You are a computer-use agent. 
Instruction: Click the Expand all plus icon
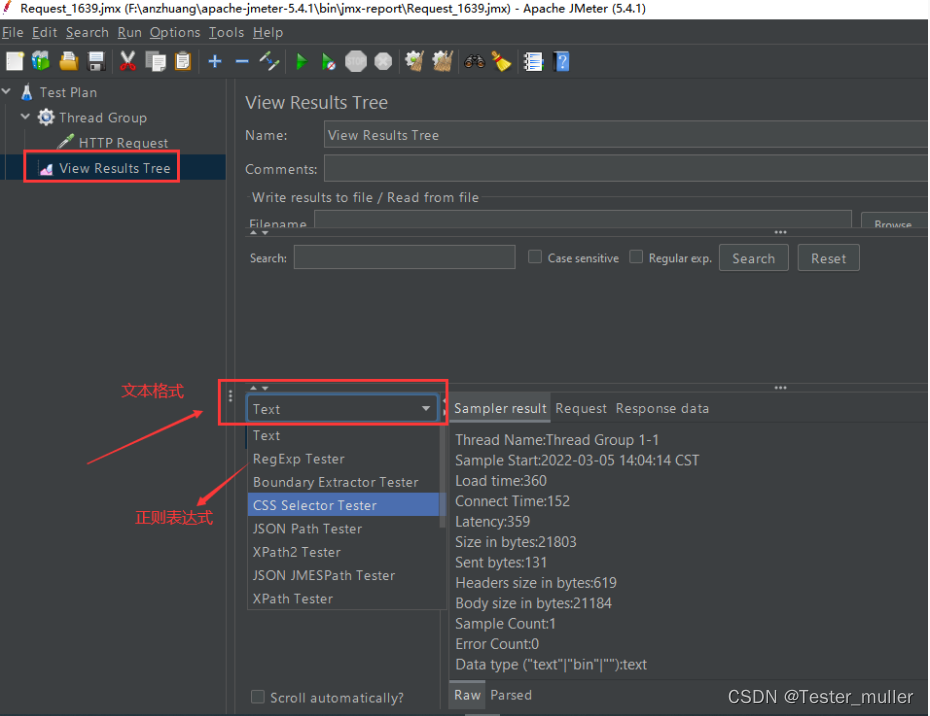pyautogui.click(x=215, y=61)
